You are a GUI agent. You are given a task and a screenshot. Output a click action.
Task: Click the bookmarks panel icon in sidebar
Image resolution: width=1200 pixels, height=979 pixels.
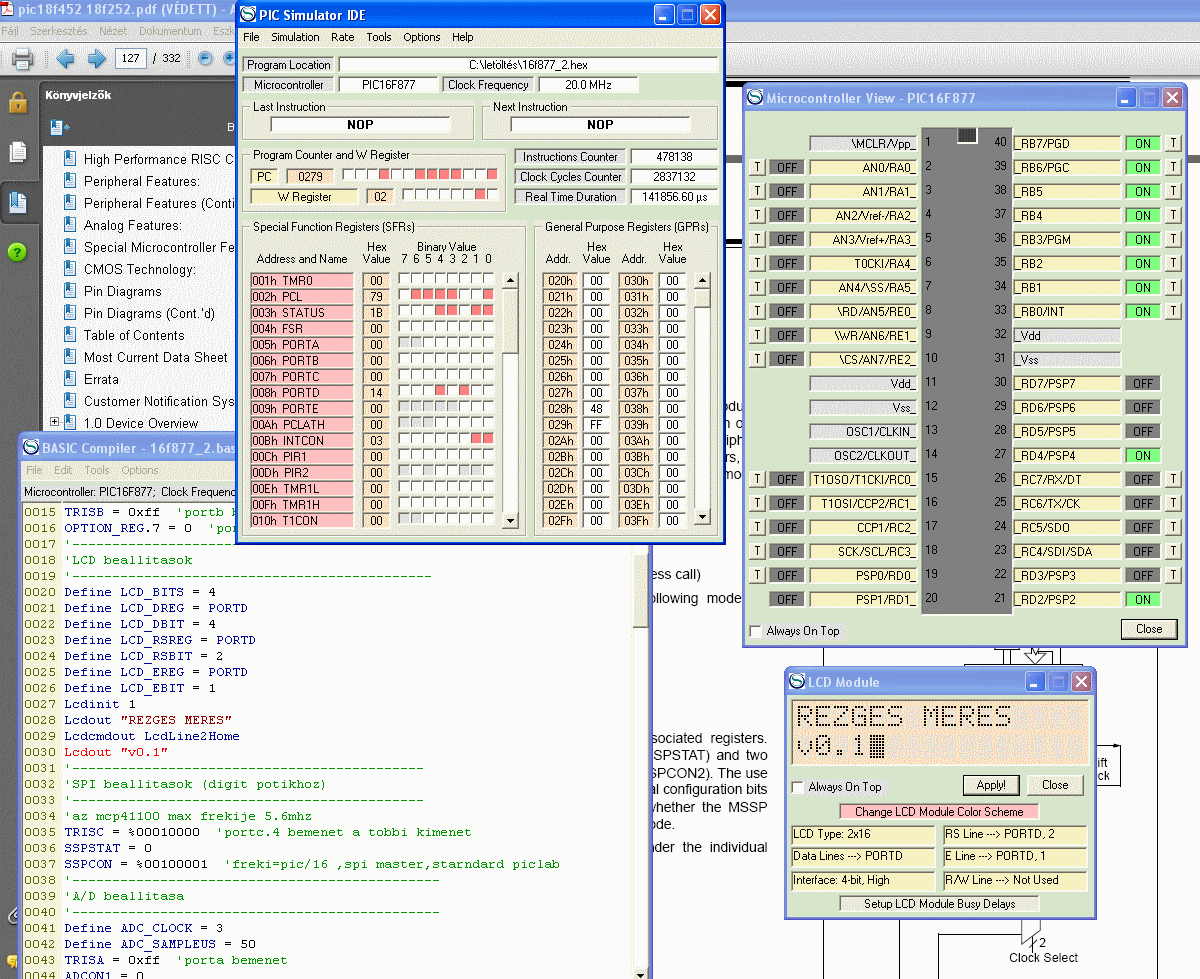pyautogui.click(x=17, y=202)
